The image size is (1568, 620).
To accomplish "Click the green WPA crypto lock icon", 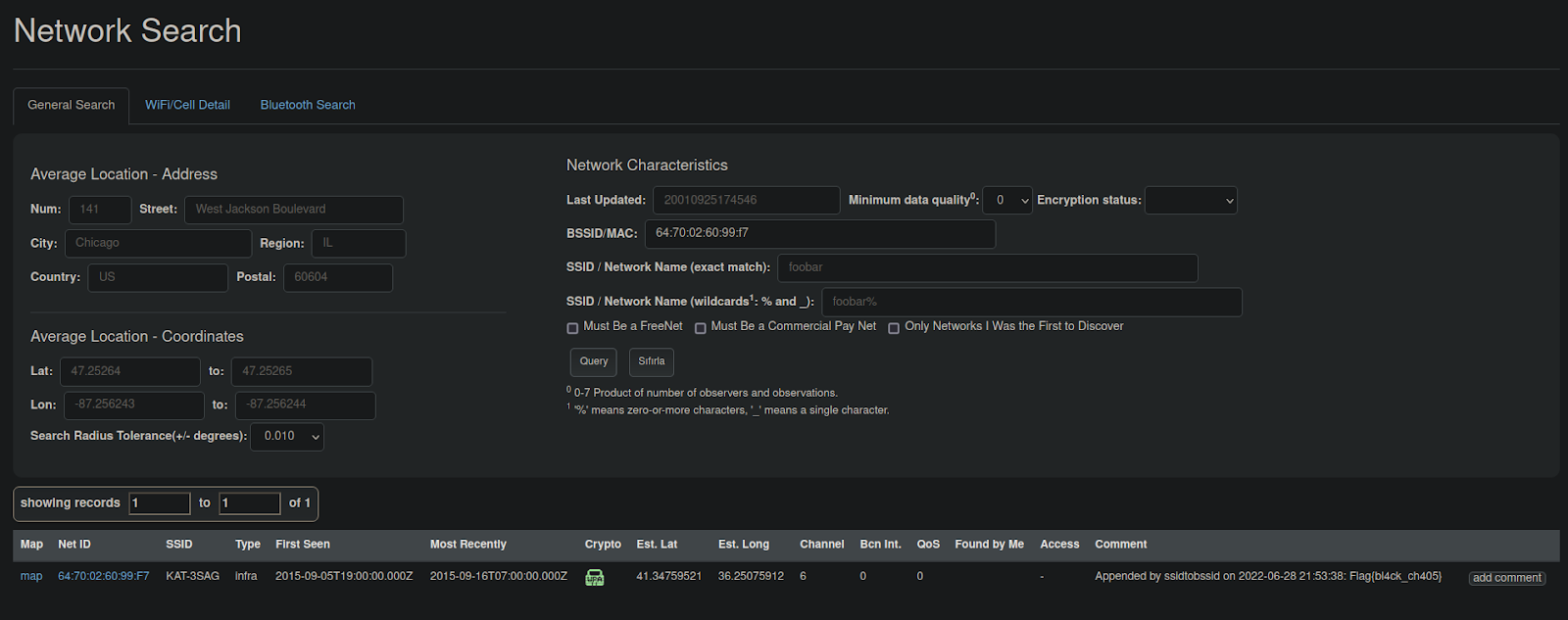I will (595, 577).
